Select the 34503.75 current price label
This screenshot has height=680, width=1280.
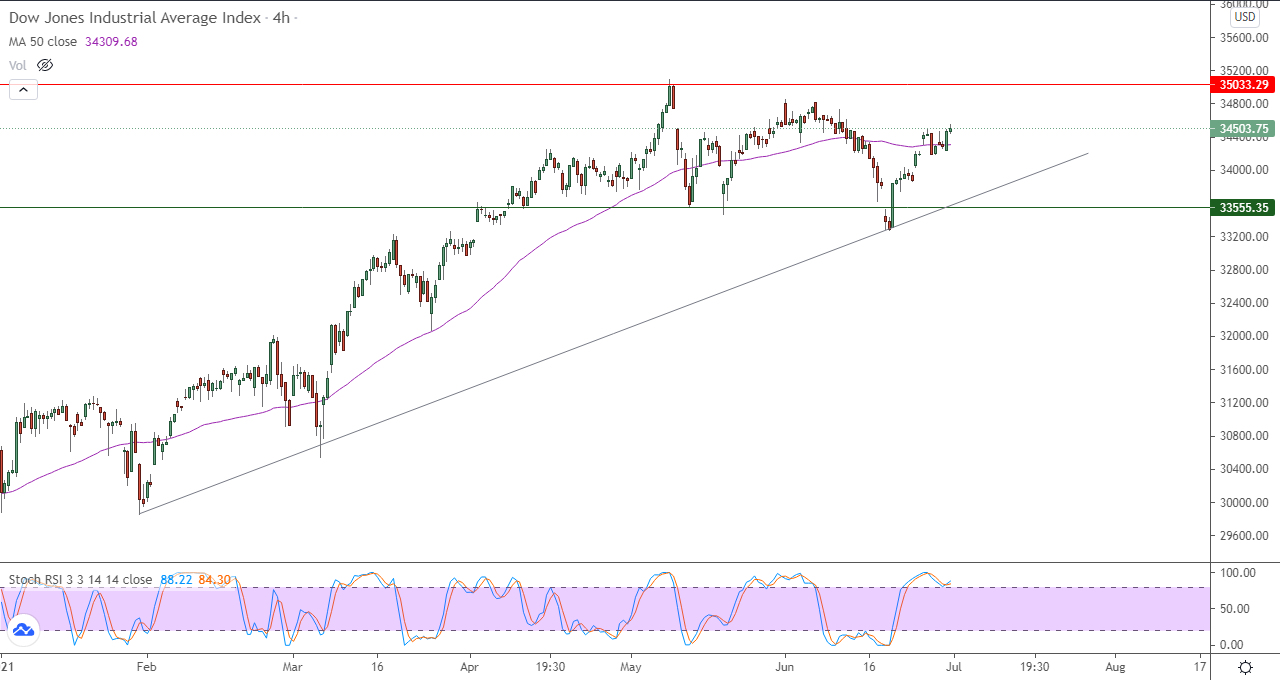(1243, 128)
